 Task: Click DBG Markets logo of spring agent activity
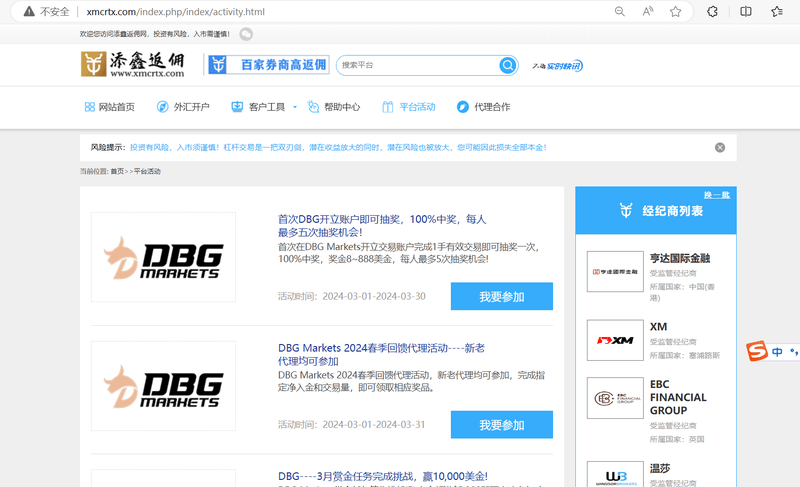pos(163,386)
